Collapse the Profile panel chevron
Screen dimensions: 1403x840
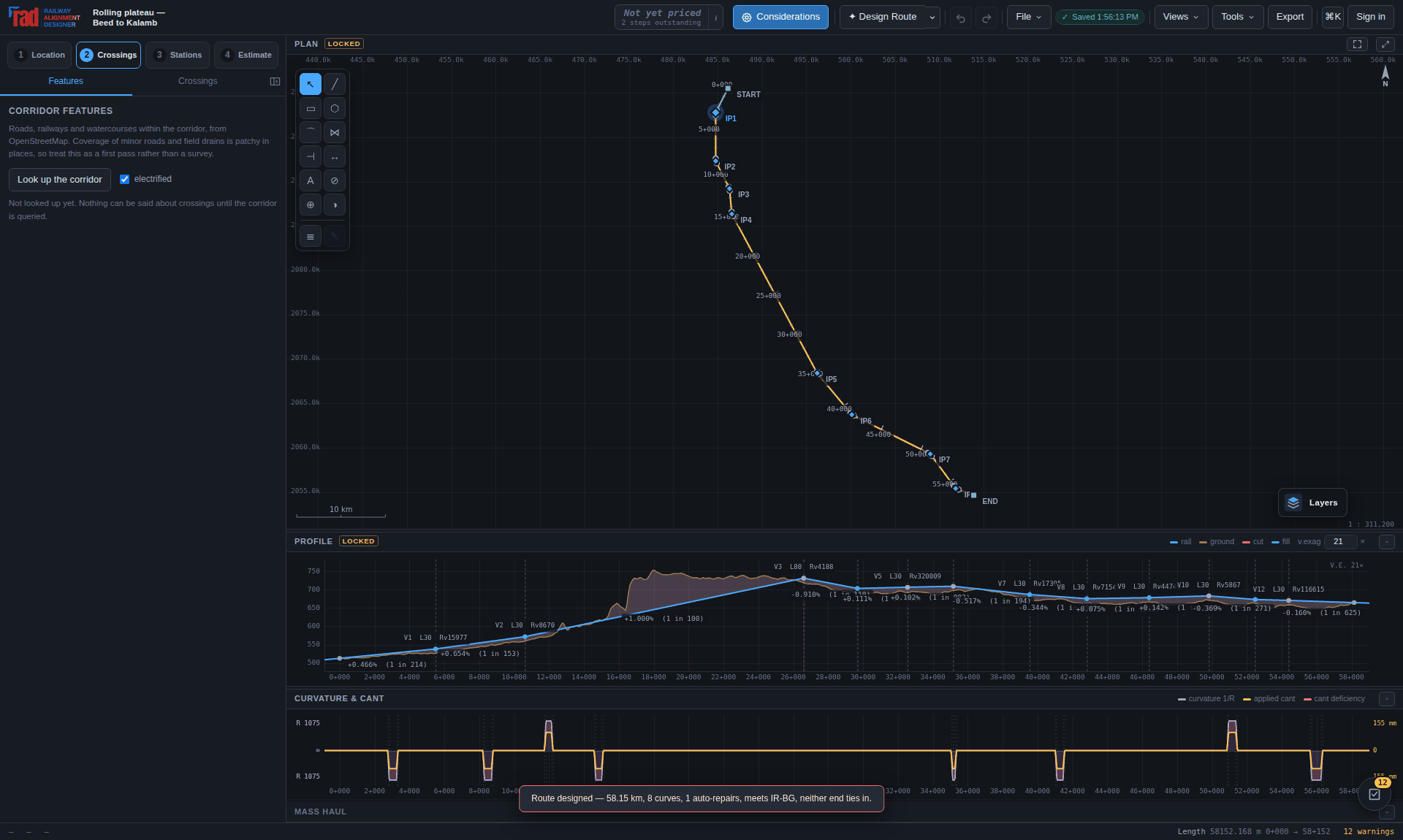click(1387, 542)
